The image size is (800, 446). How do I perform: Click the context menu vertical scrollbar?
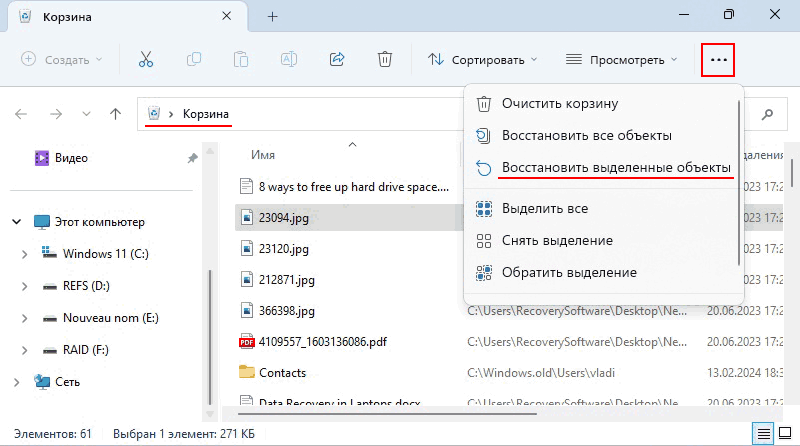[738, 183]
